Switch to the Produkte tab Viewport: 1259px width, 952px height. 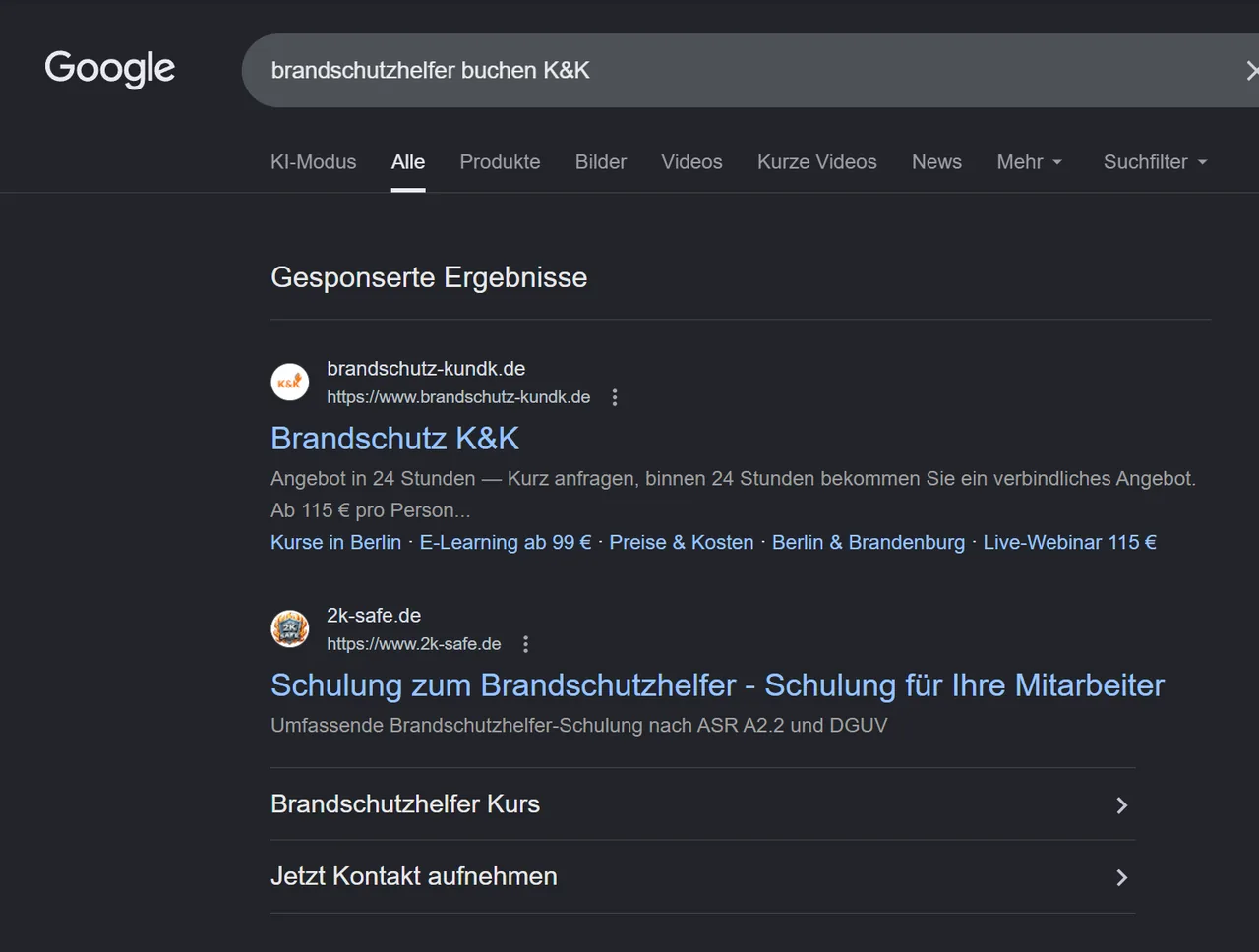[x=501, y=162]
